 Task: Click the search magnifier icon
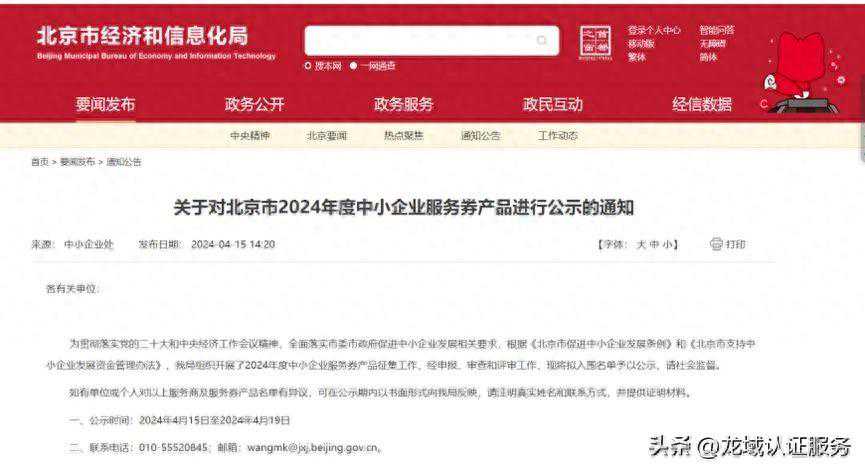click(x=542, y=40)
